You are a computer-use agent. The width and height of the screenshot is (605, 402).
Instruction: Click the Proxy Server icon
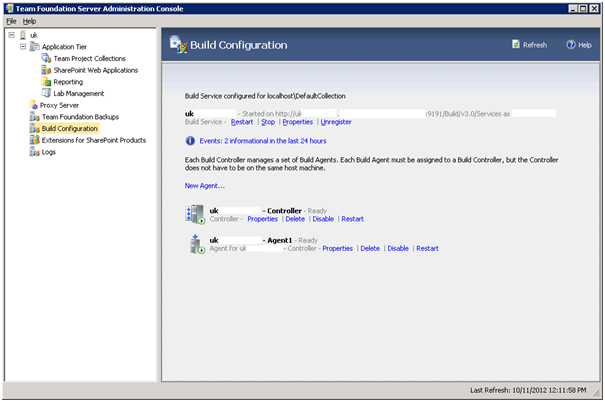coord(34,105)
